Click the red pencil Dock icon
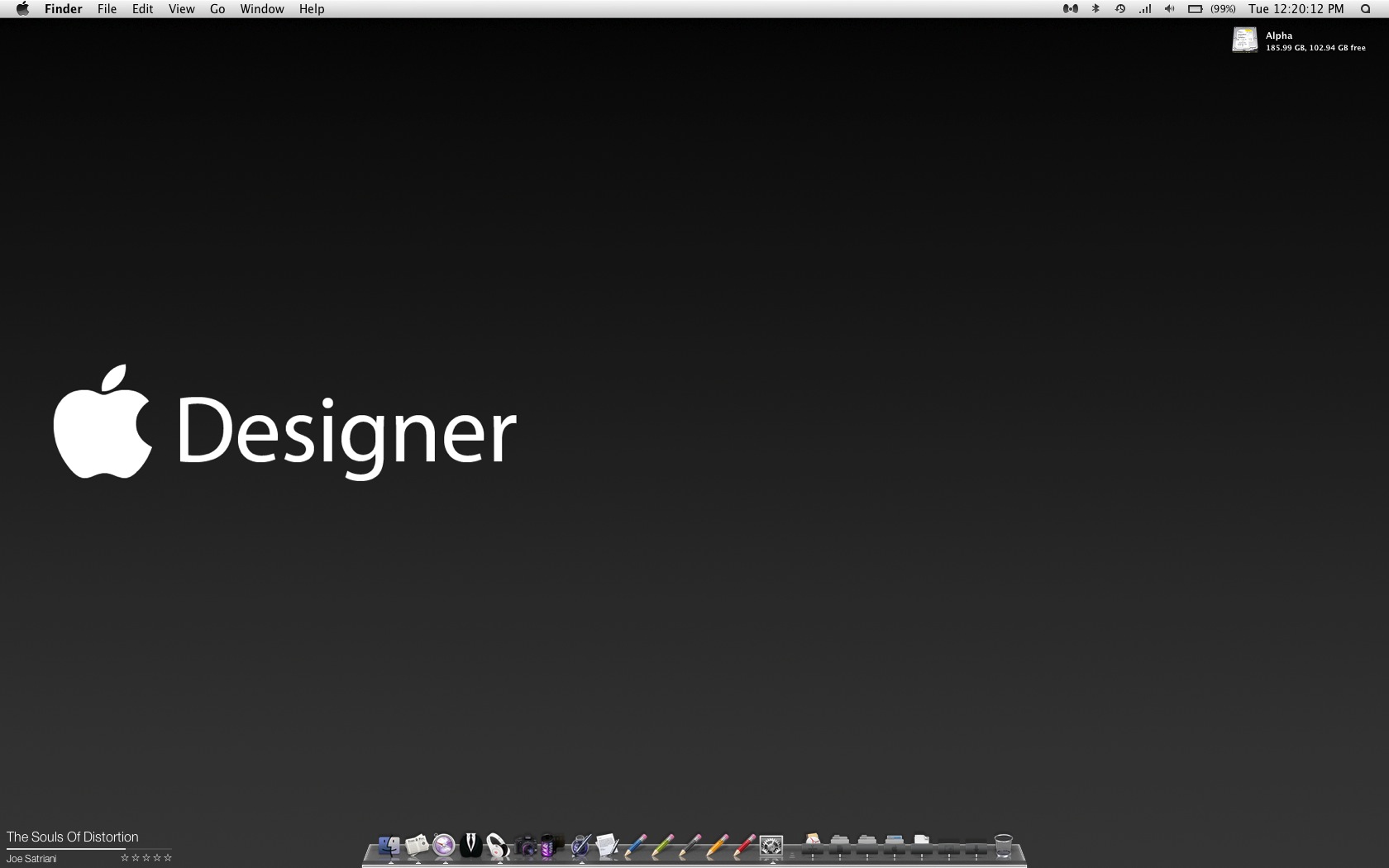 pos(744,846)
